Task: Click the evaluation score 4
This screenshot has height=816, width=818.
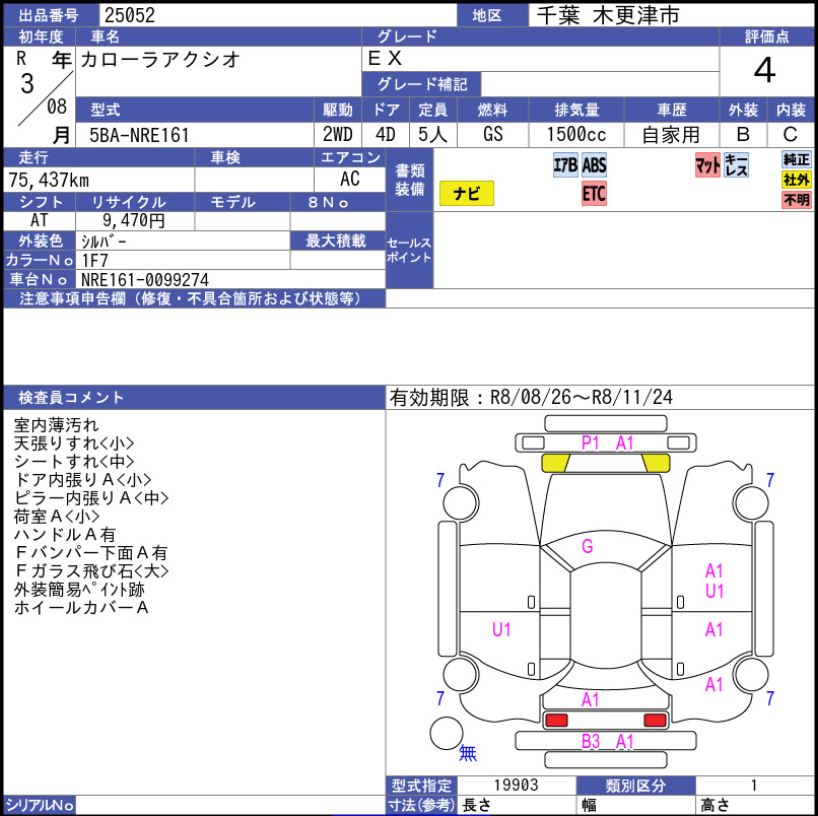Action: click(x=764, y=70)
